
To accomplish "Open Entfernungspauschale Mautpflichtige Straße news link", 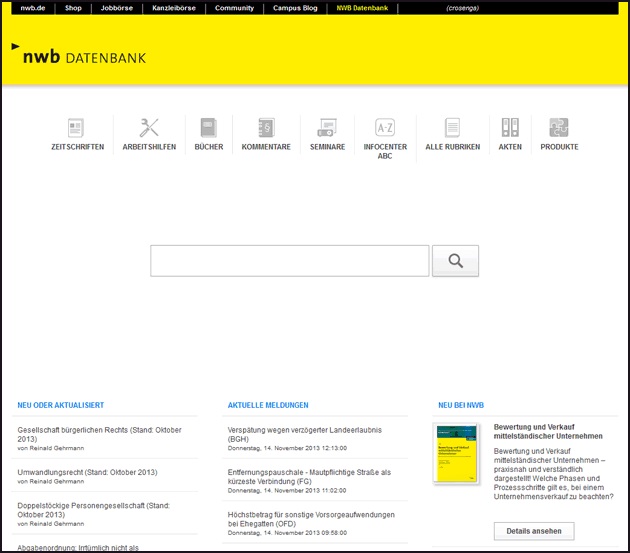I will click(x=309, y=476).
